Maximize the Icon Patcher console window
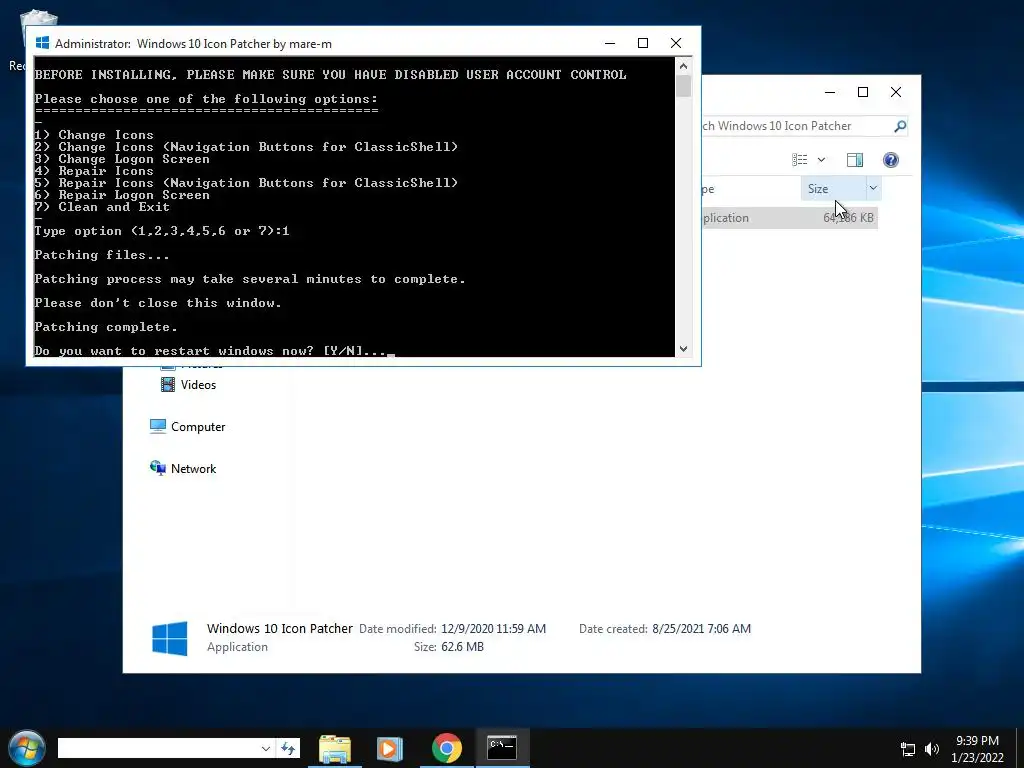 [x=643, y=43]
